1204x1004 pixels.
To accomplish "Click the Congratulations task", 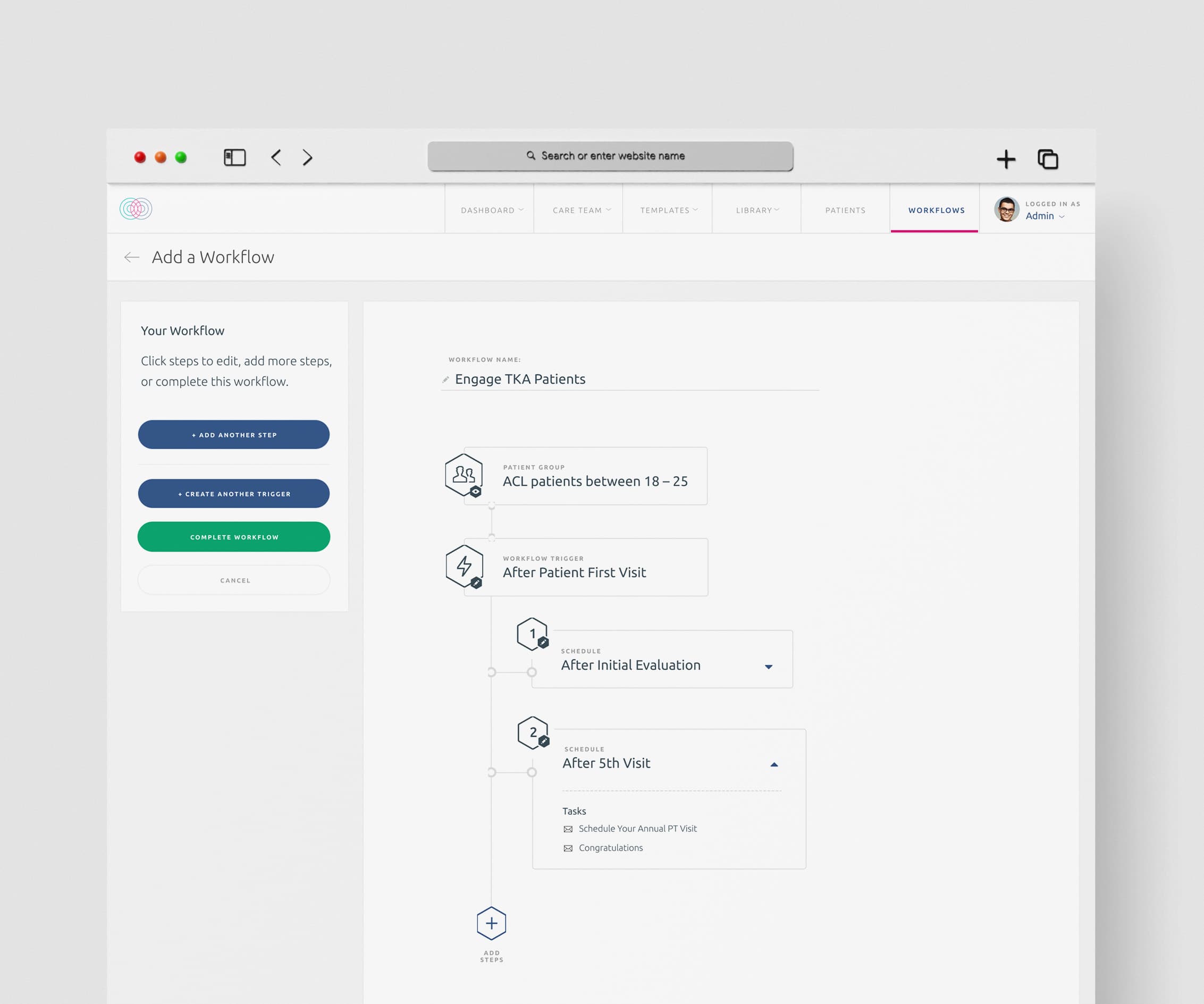I will click(611, 848).
